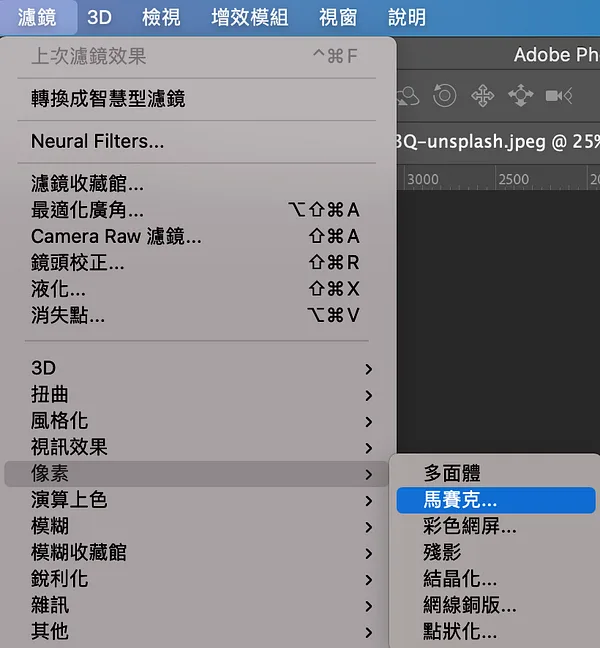
Task: Choose 點狀化...
Action: 496,632
